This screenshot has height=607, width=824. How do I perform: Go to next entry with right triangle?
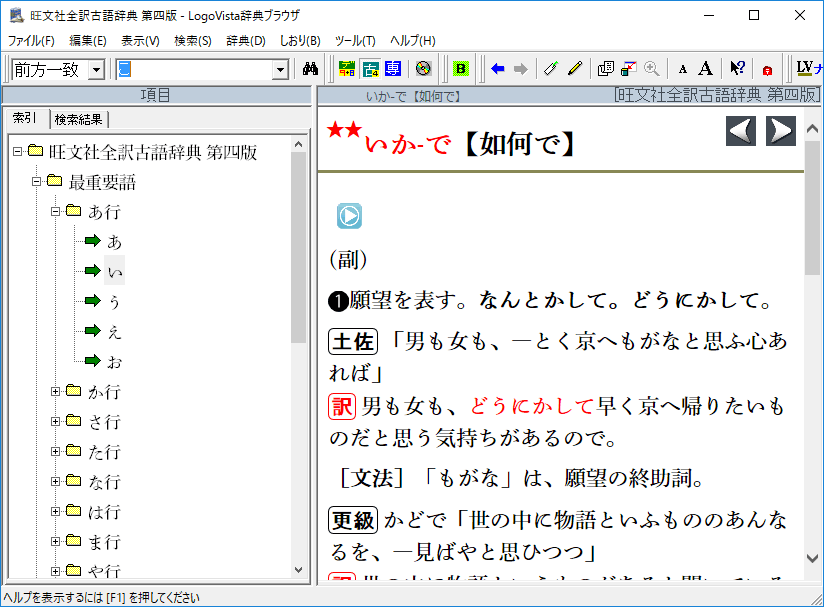(x=781, y=131)
